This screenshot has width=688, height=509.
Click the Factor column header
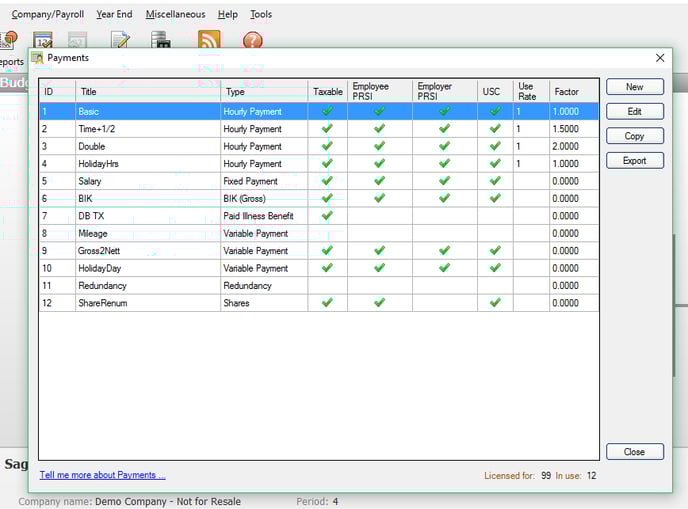pyautogui.click(x=574, y=91)
